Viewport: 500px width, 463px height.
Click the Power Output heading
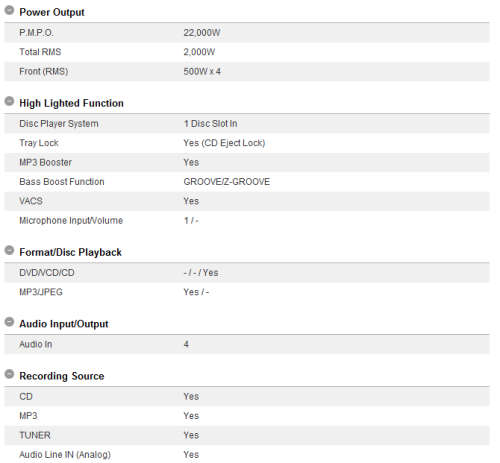coord(52,12)
